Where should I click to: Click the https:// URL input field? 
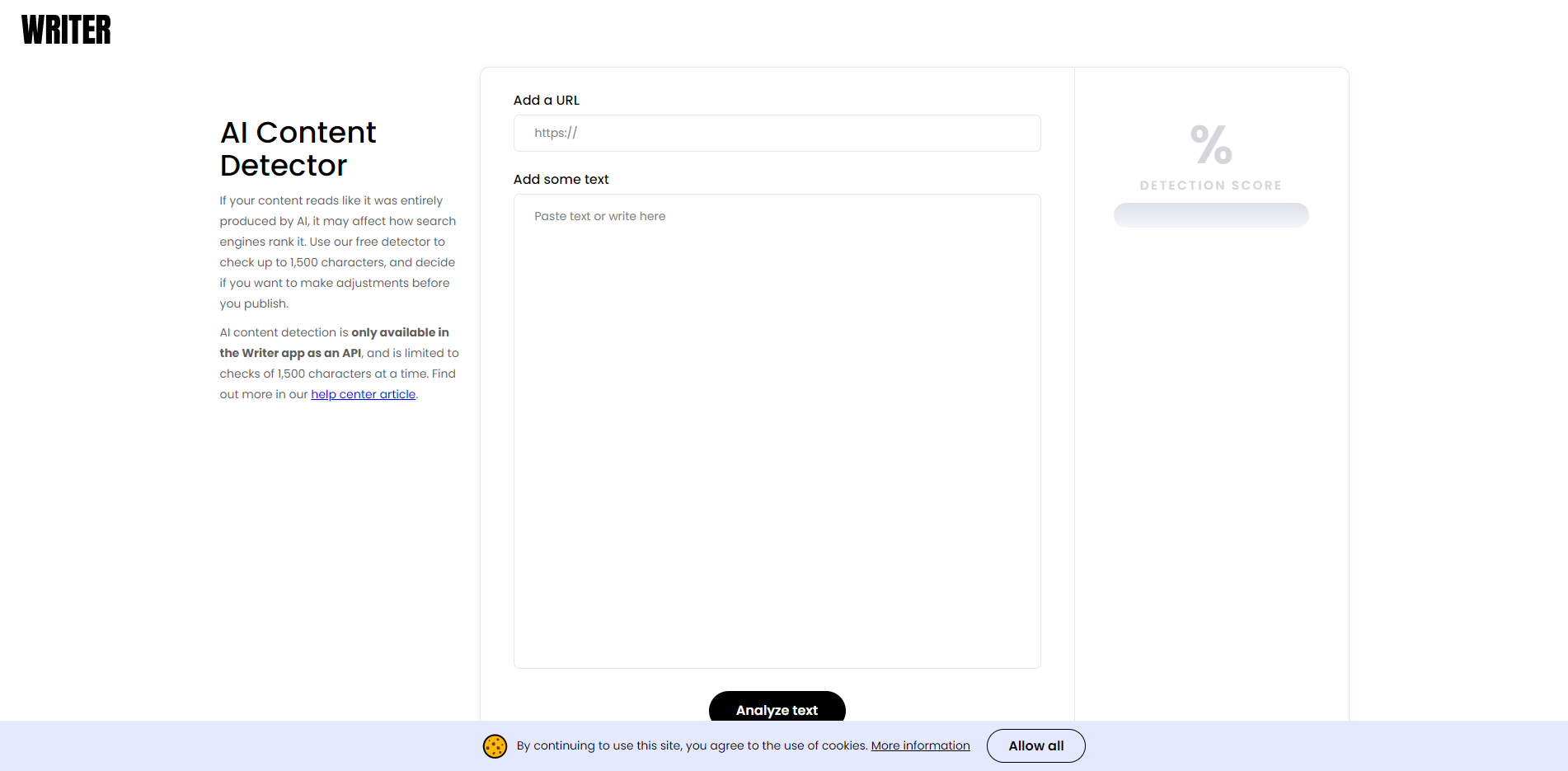coord(777,133)
